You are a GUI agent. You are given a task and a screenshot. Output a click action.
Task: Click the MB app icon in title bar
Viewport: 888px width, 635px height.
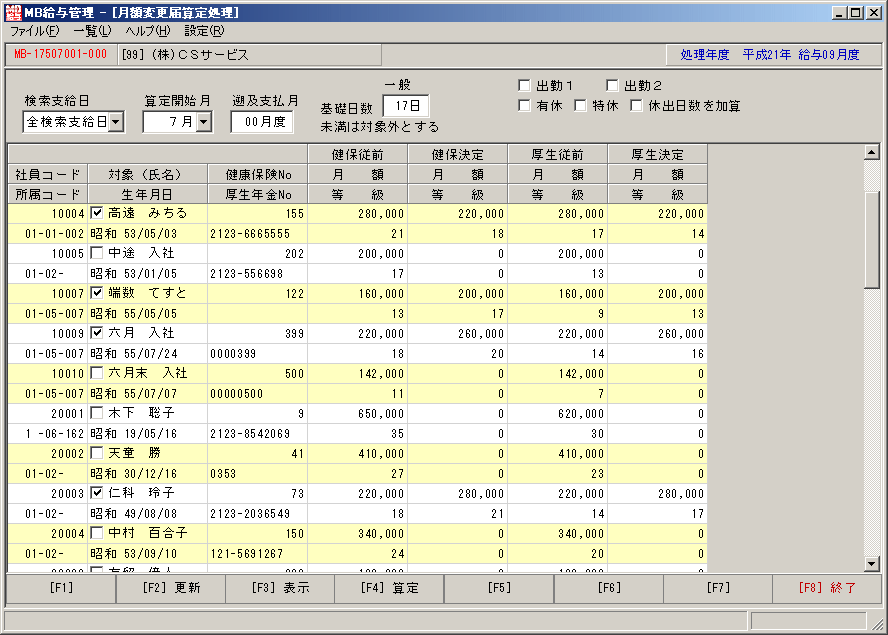tap(13, 12)
